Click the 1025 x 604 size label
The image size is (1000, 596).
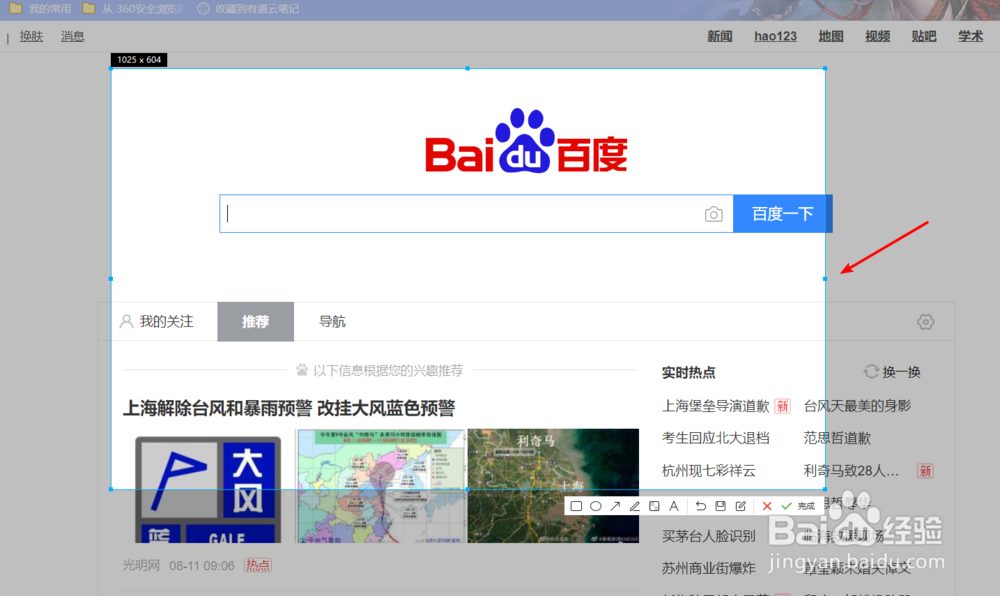139,60
